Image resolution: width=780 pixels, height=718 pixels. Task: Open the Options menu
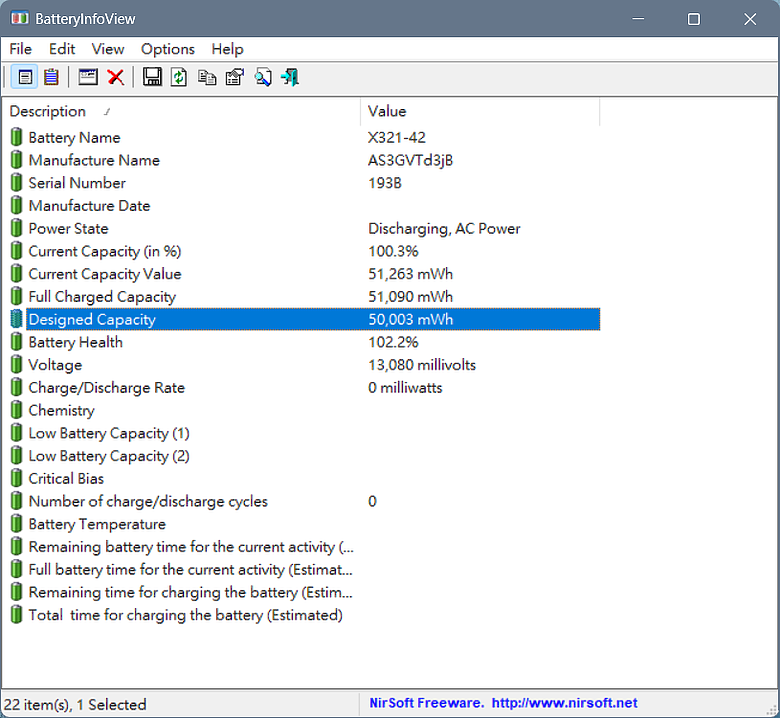coord(168,49)
